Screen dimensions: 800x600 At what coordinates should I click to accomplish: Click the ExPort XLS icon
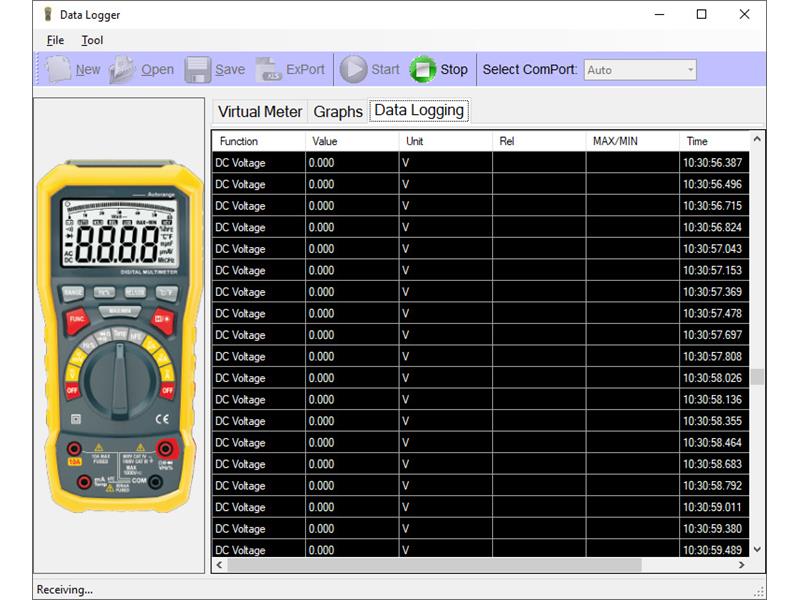tap(268, 69)
